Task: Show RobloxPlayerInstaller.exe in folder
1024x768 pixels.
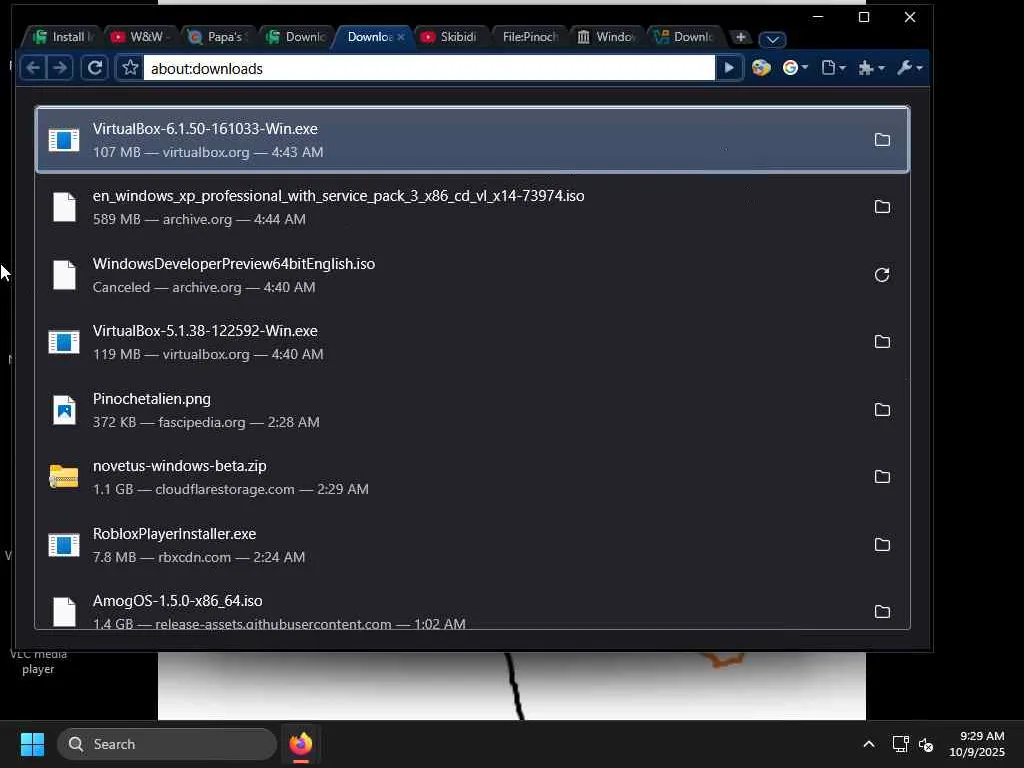Action: 882,545
